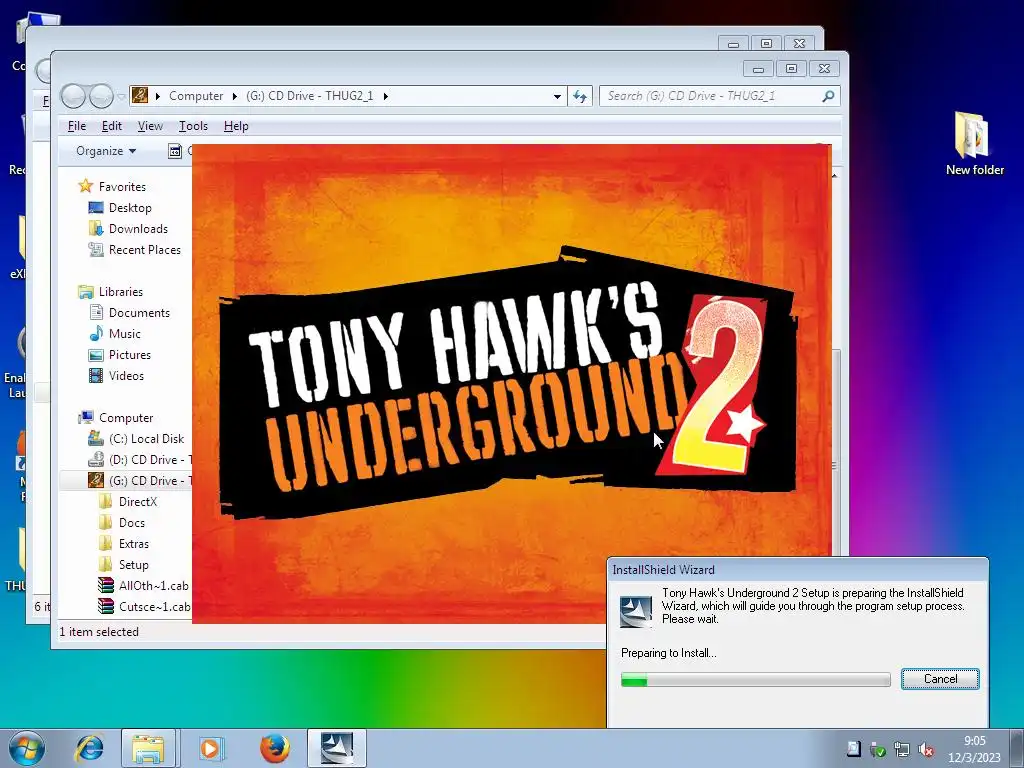Expand the Computer breadcrumb arrow
The height and width of the screenshot is (768, 1024).
coord(234,96)
